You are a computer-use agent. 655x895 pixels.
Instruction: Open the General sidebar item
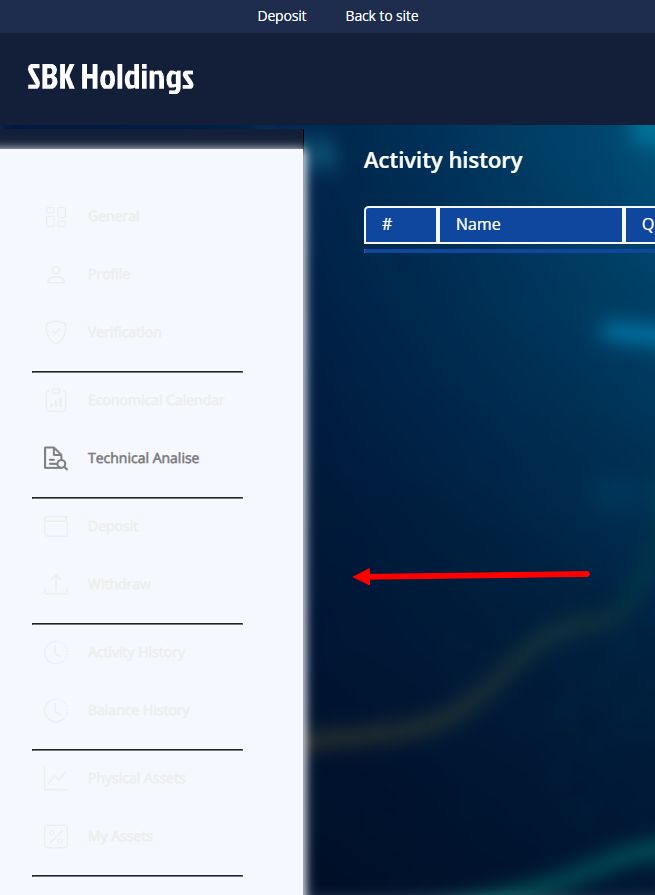tap(114, 216)
